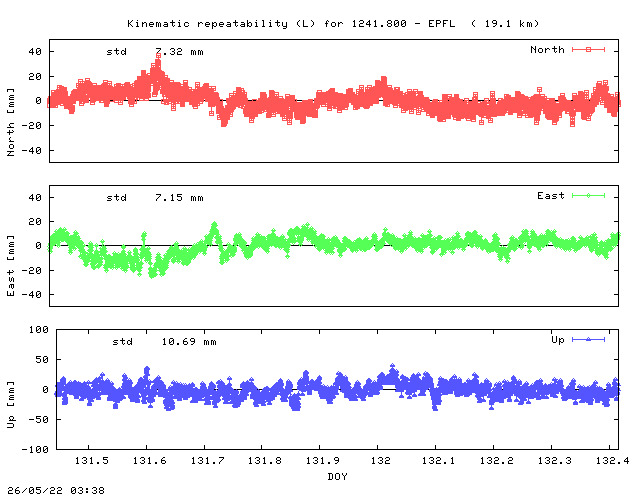Click the -50 tick on the Up axis
This screenshot has width=640, height=496.
pos(38,419)
